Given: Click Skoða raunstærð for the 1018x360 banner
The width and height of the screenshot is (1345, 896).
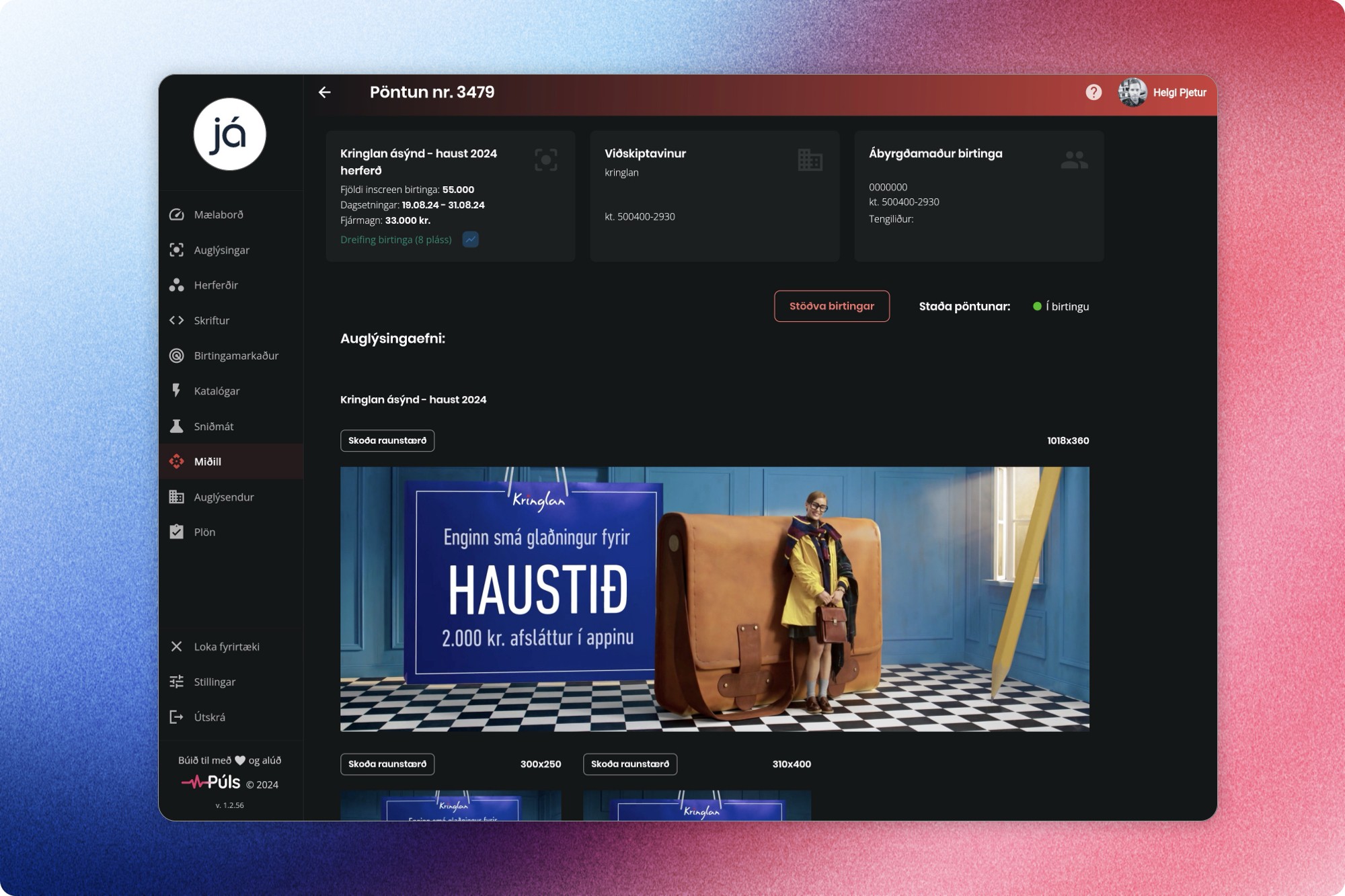Looking at the screenshot, I should 387,441.
